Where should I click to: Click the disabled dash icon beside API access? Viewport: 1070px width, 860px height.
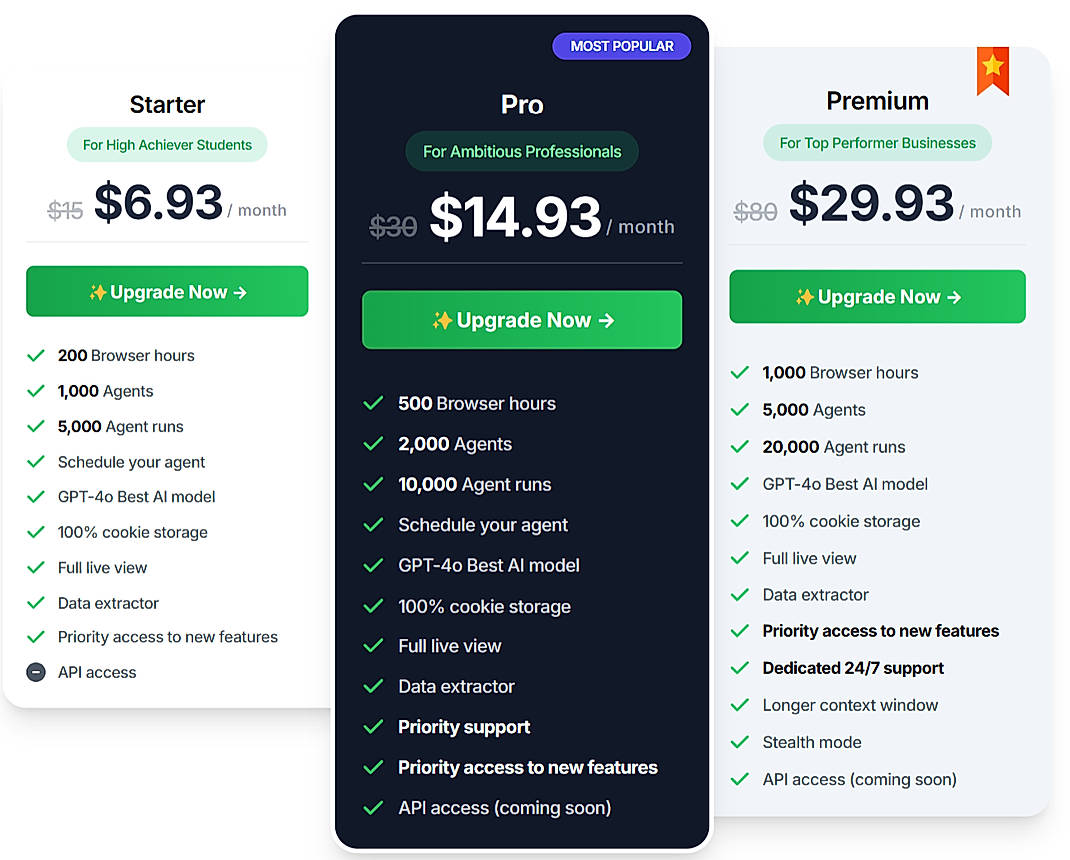tap(36, 672)
